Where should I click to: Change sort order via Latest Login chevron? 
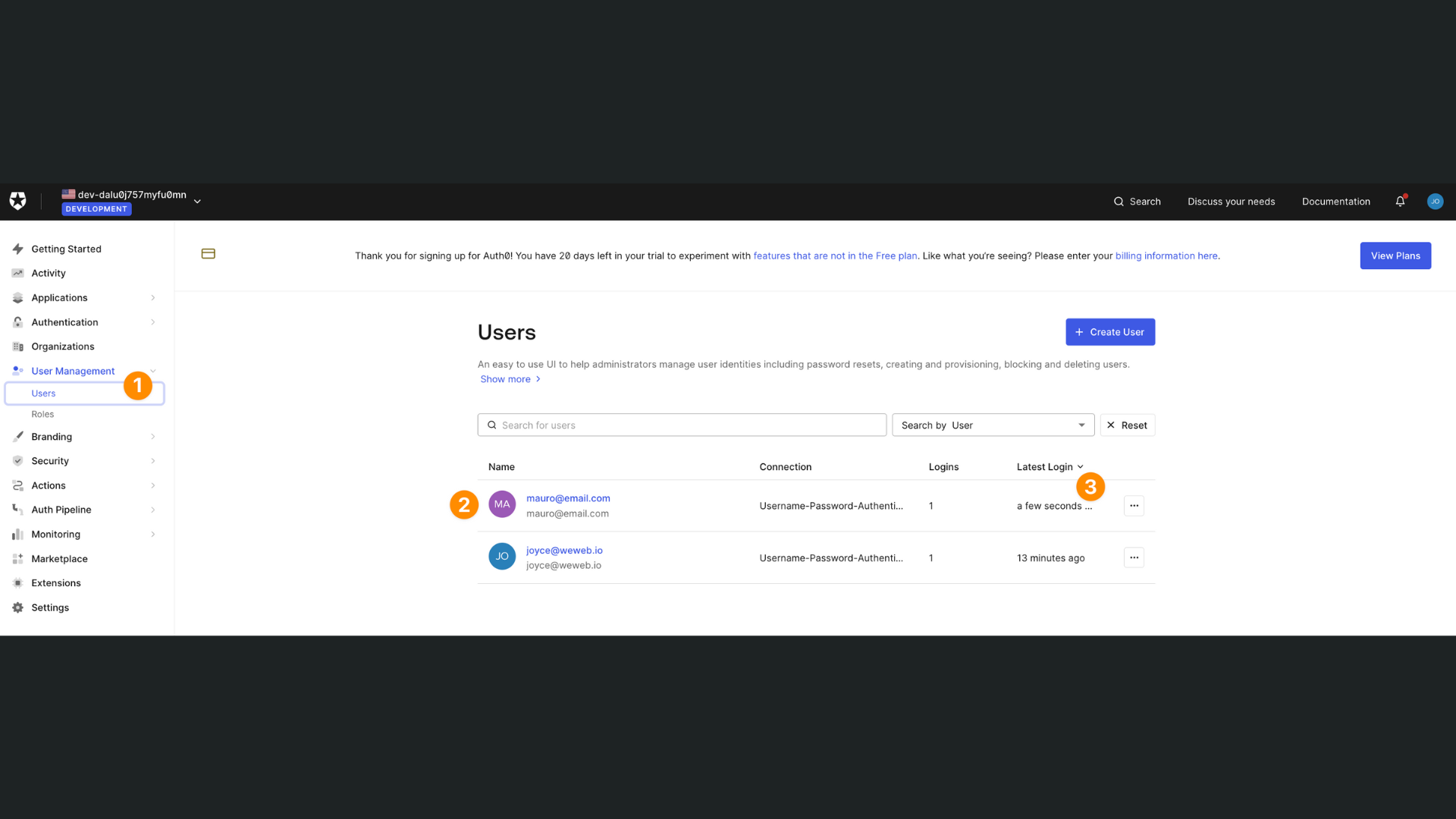point(1081,466)
